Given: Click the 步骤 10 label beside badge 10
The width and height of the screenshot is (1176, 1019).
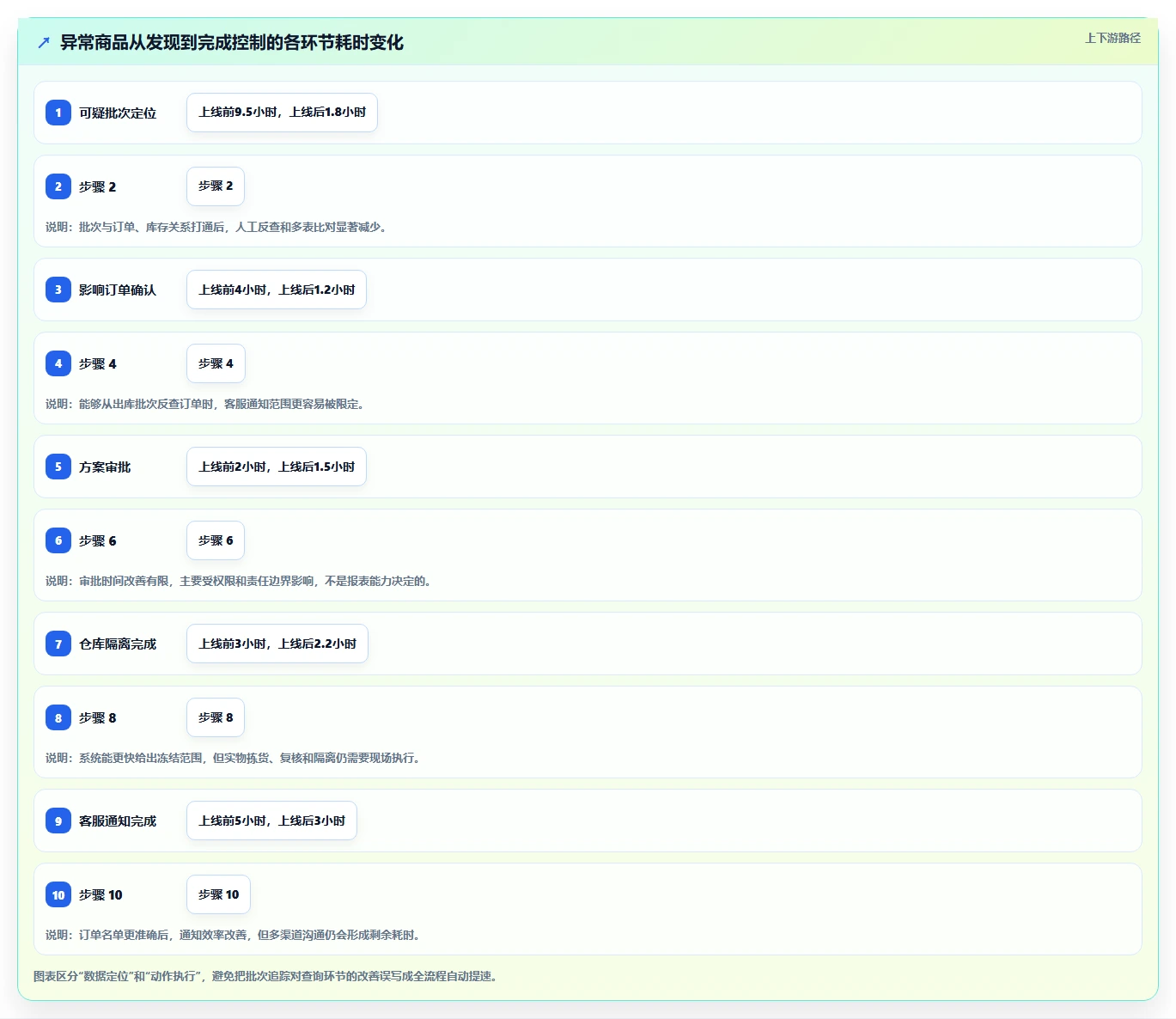Looking at the screenshot, I should [x=101, y=894].
